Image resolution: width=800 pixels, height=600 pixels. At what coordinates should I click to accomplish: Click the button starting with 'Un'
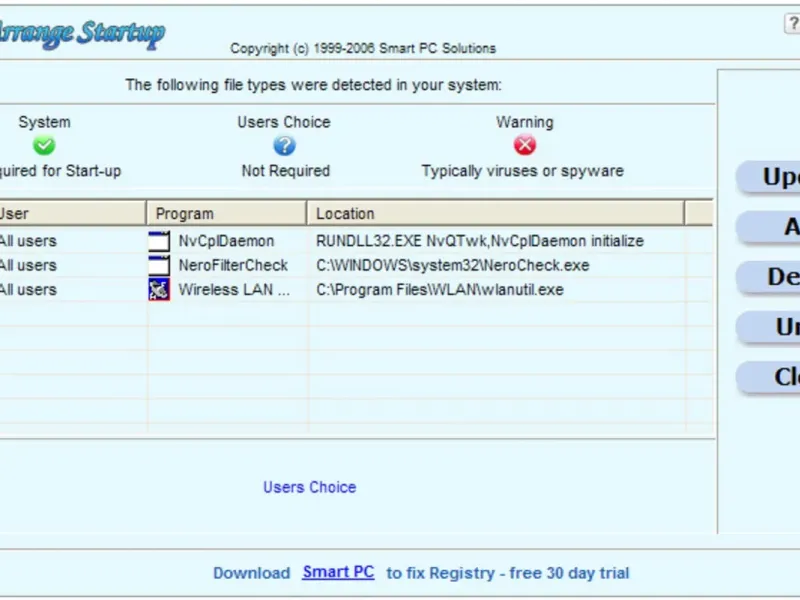click(x=768, y=327)
